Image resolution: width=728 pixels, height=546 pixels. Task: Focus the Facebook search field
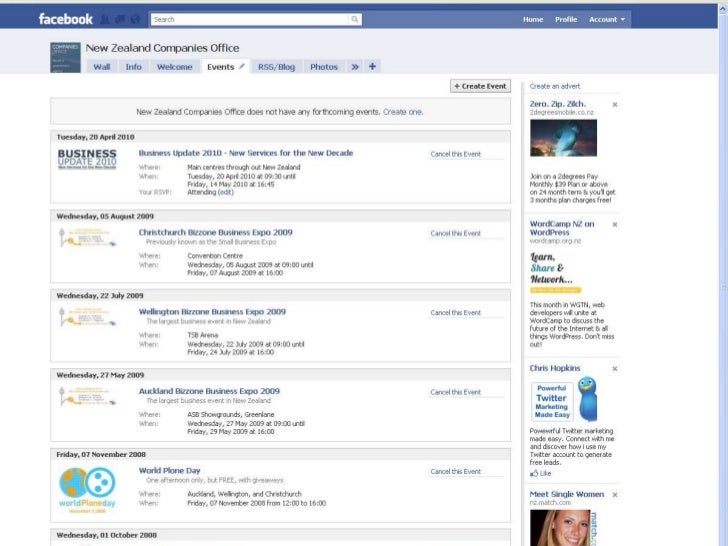pos(250,19)
